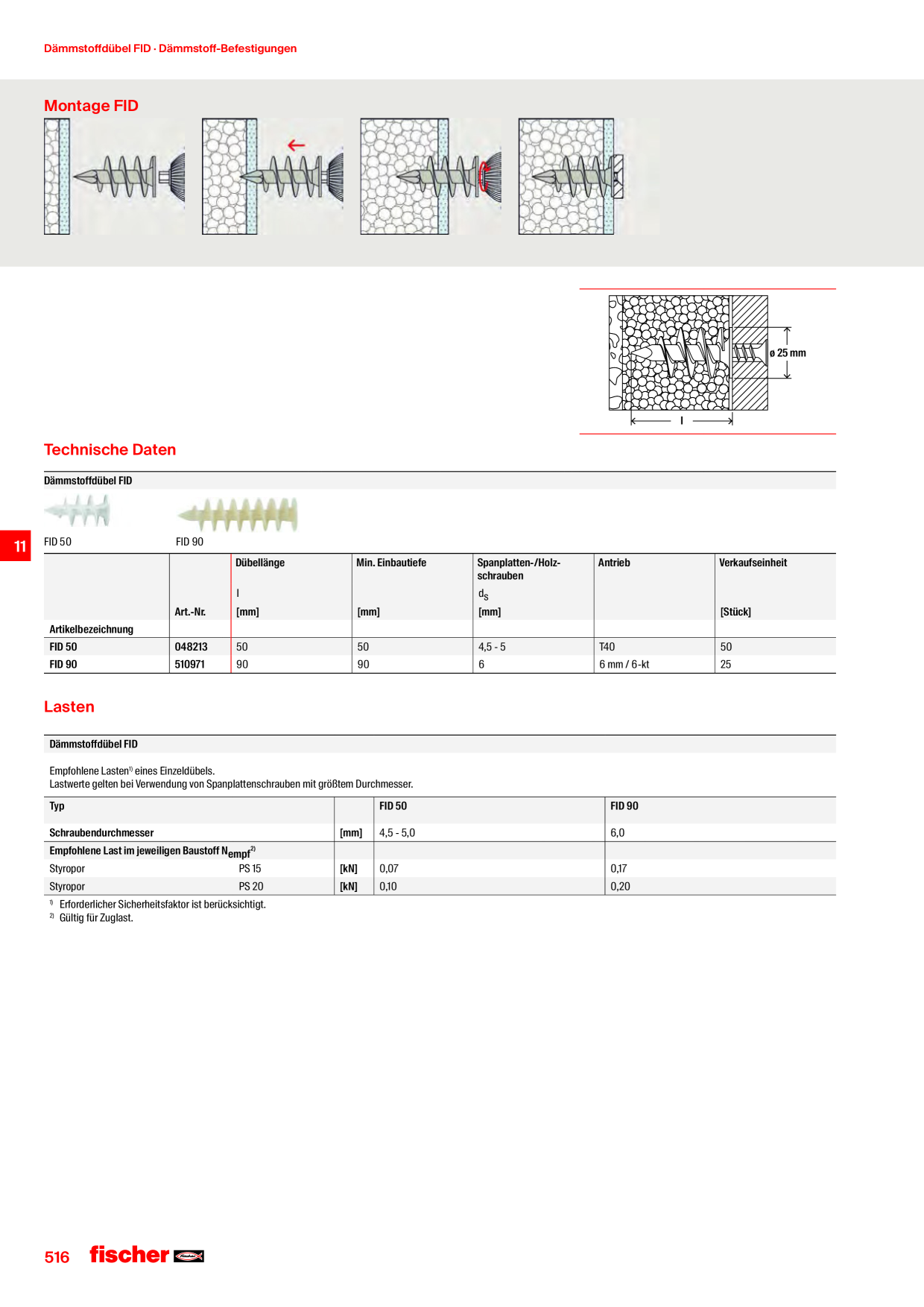Click the 4,5 - 5,0 diameter value
Screen dimensions: 924x1307
click(x=397, y=832)
